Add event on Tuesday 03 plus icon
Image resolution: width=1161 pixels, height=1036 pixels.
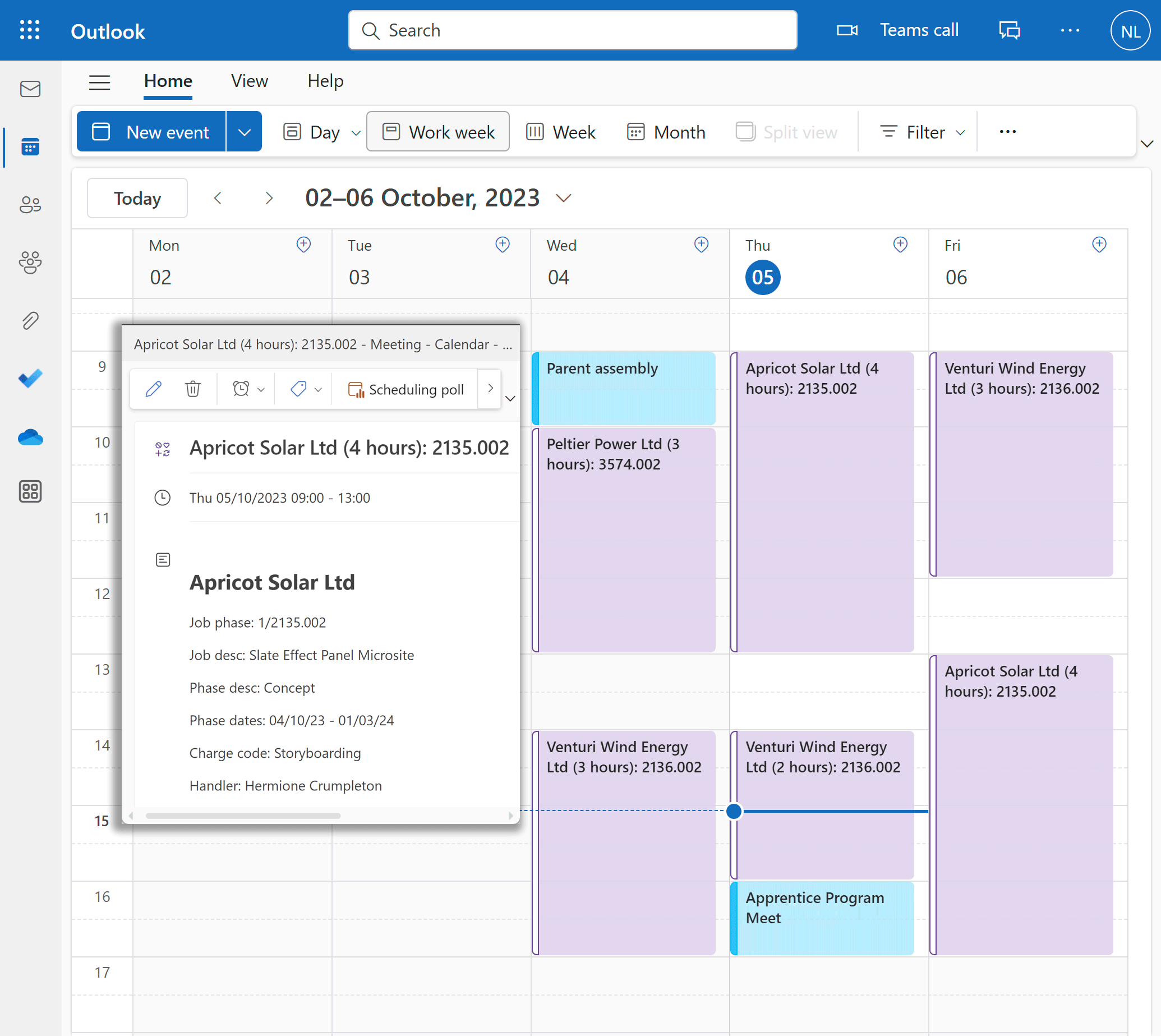(503, 245)
